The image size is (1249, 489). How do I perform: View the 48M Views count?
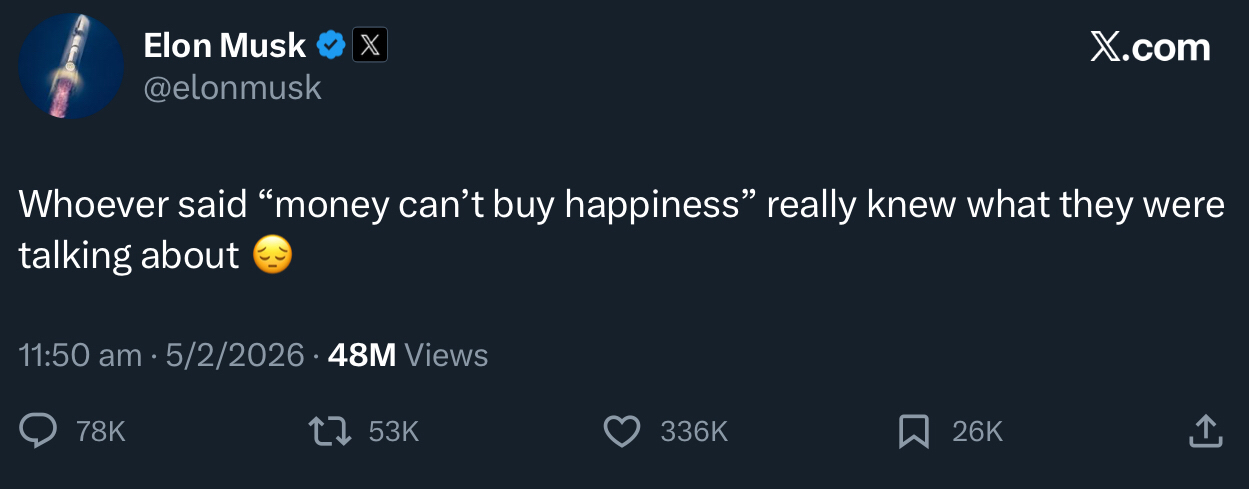(408, 355)
